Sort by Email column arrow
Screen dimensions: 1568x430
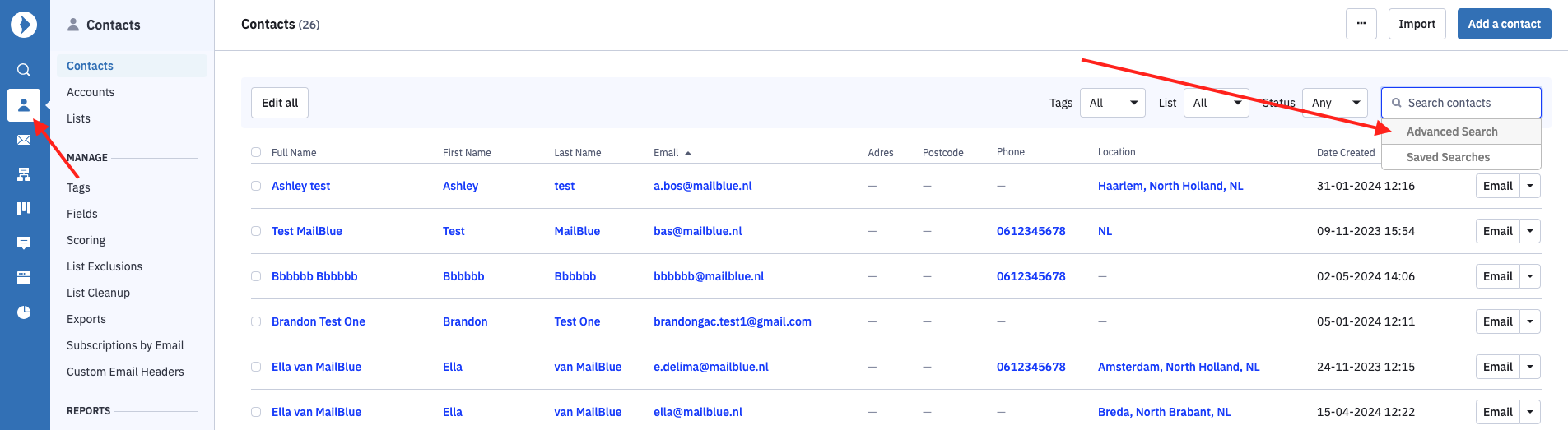click(688, 153)
